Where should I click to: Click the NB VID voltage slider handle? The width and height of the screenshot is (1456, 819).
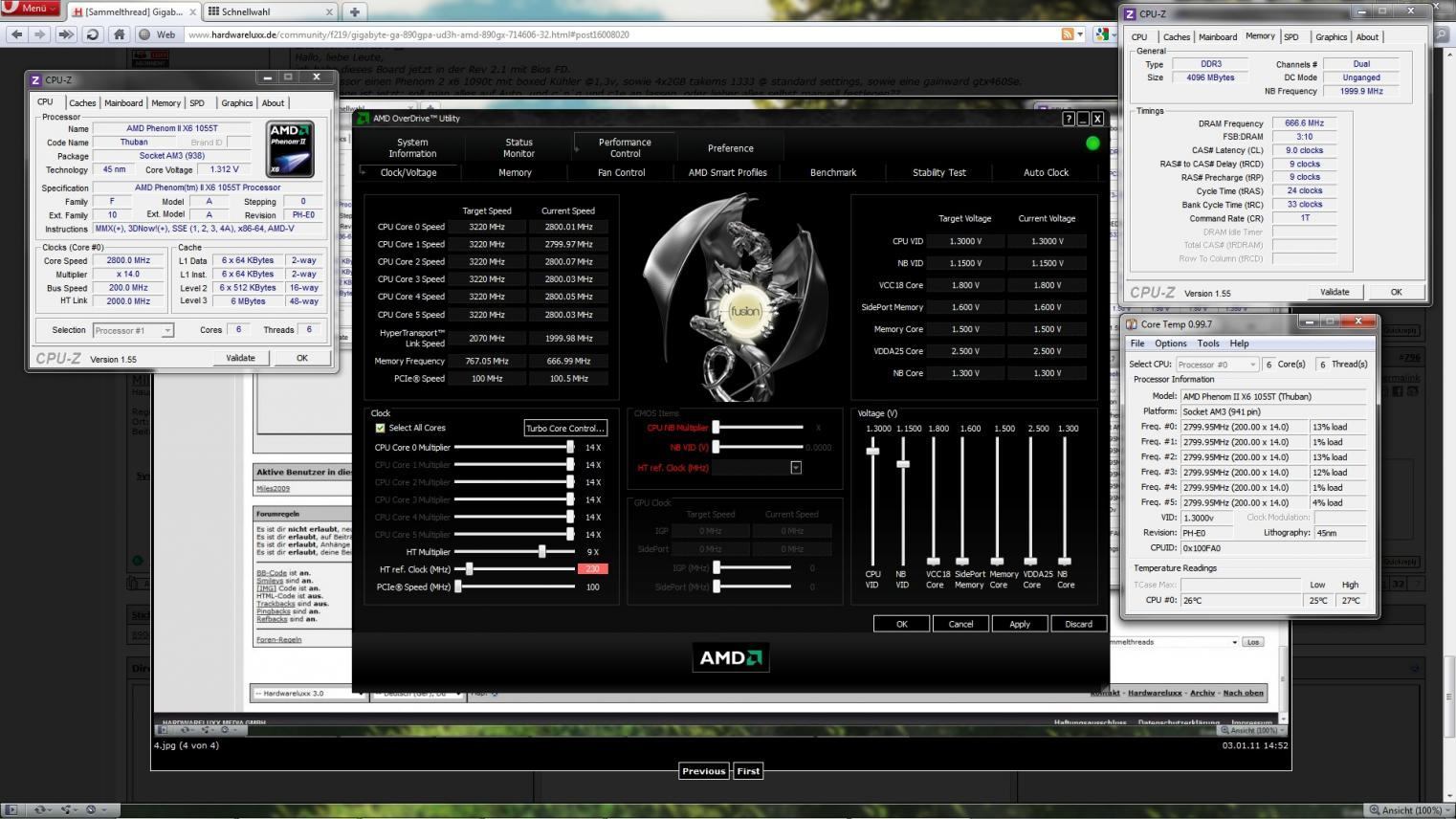pos(902,464)
